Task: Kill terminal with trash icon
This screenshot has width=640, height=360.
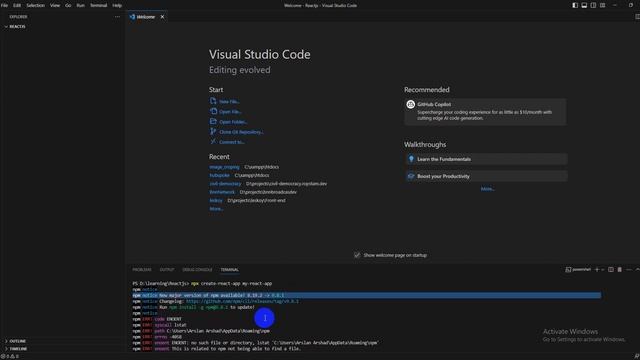Action: point(620,269)
